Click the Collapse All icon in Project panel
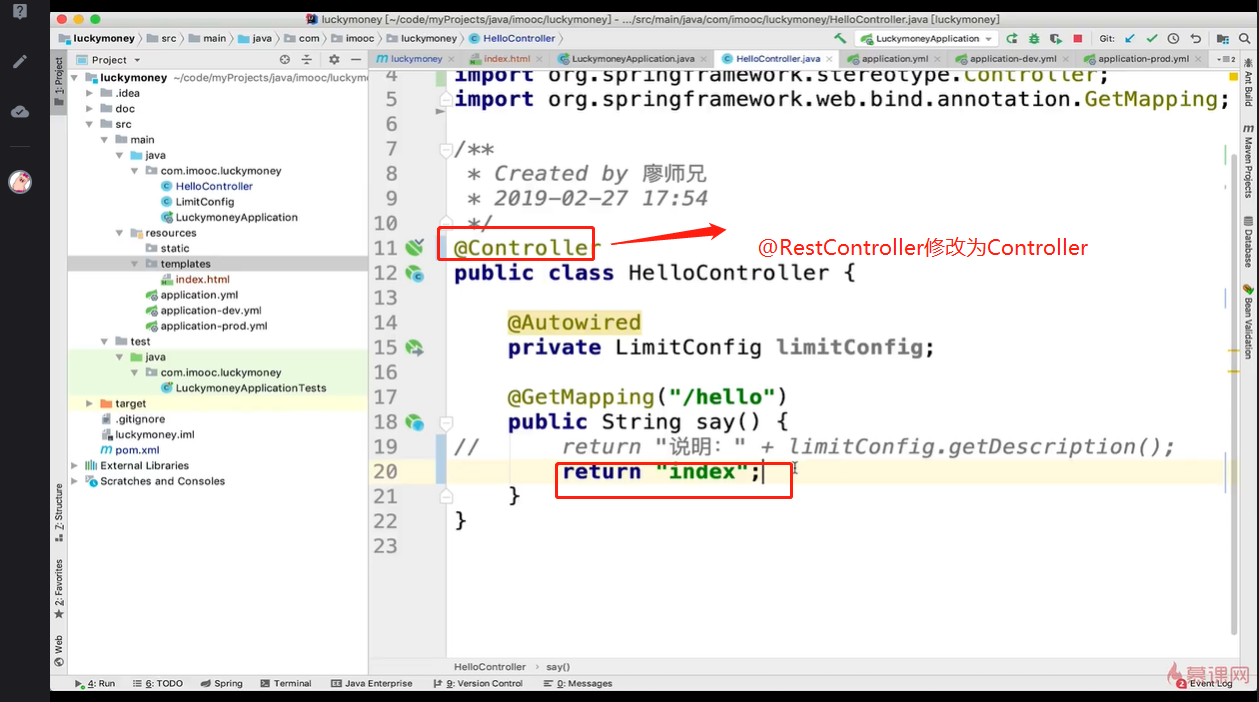 coord(307,60)
